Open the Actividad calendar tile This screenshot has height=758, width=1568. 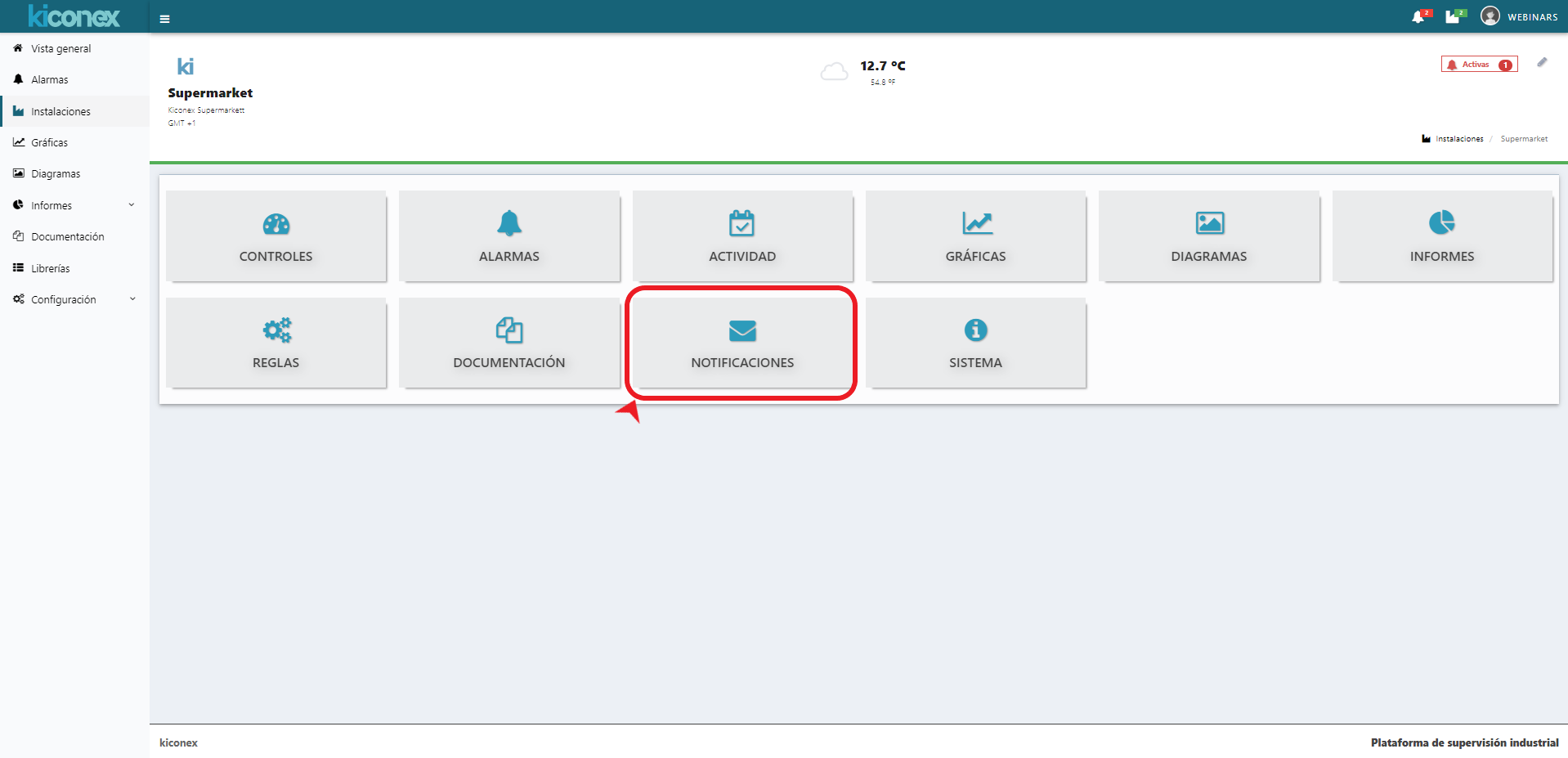click(x=741, y=236)
